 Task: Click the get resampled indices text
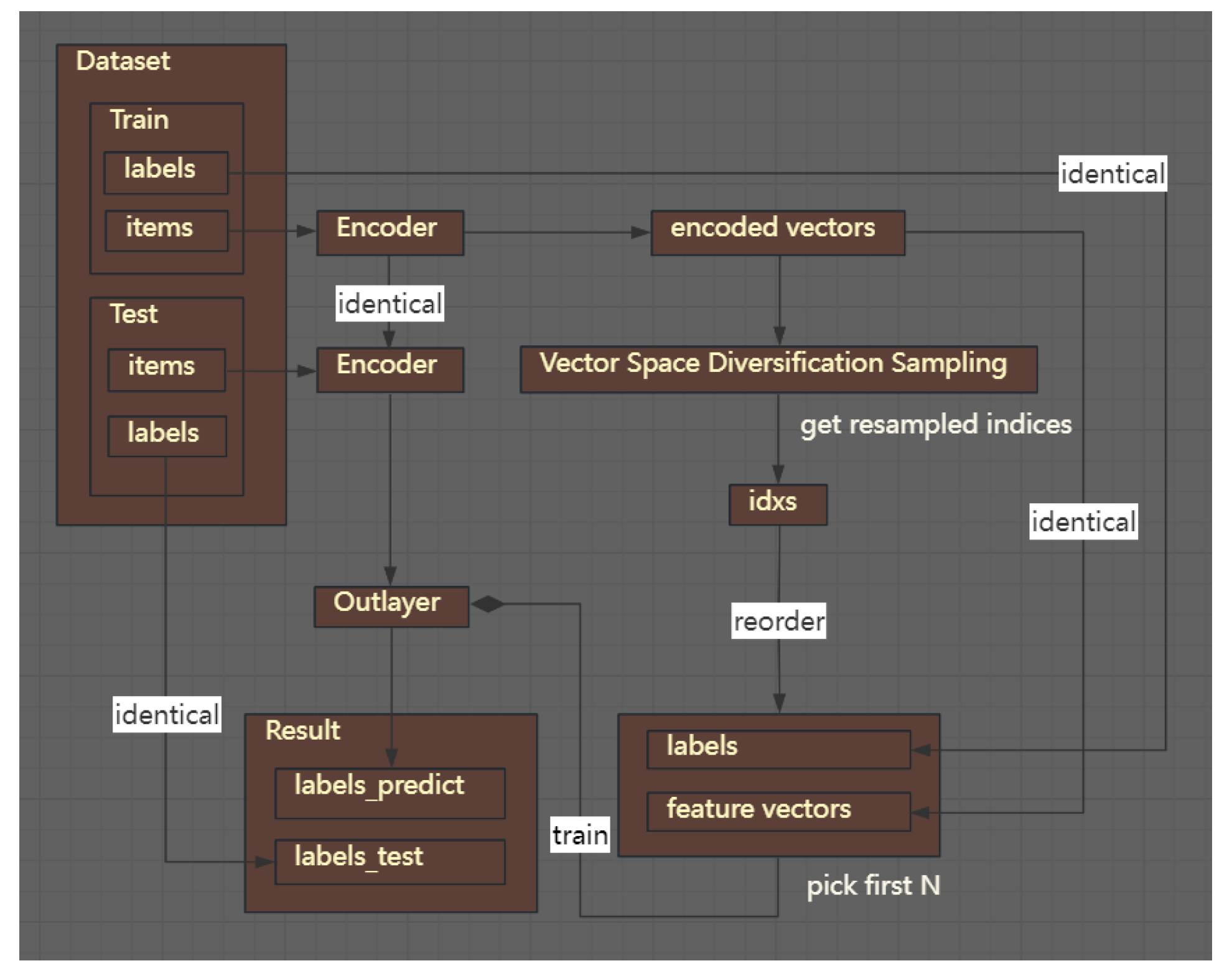(935, 425)
